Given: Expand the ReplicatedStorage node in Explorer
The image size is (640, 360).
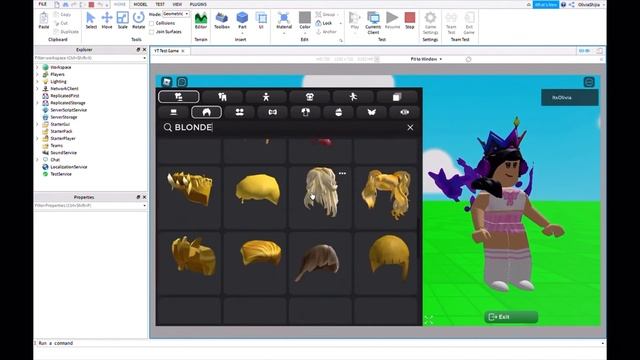Looking at the screenshot, I should [37, 103].
